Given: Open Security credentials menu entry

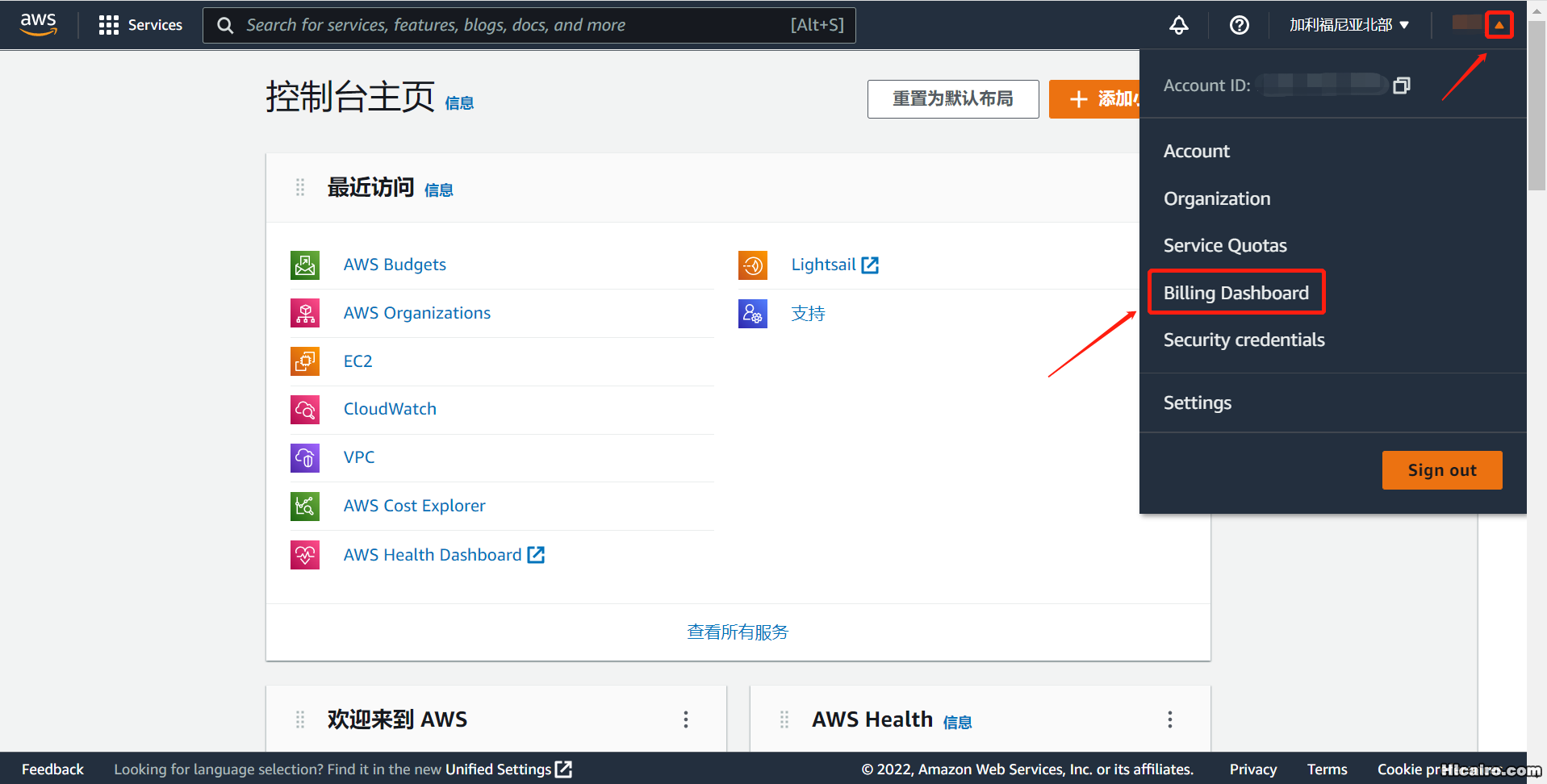Looking at the screenshot, I should pyautogui.click(x=1244, y=340).
